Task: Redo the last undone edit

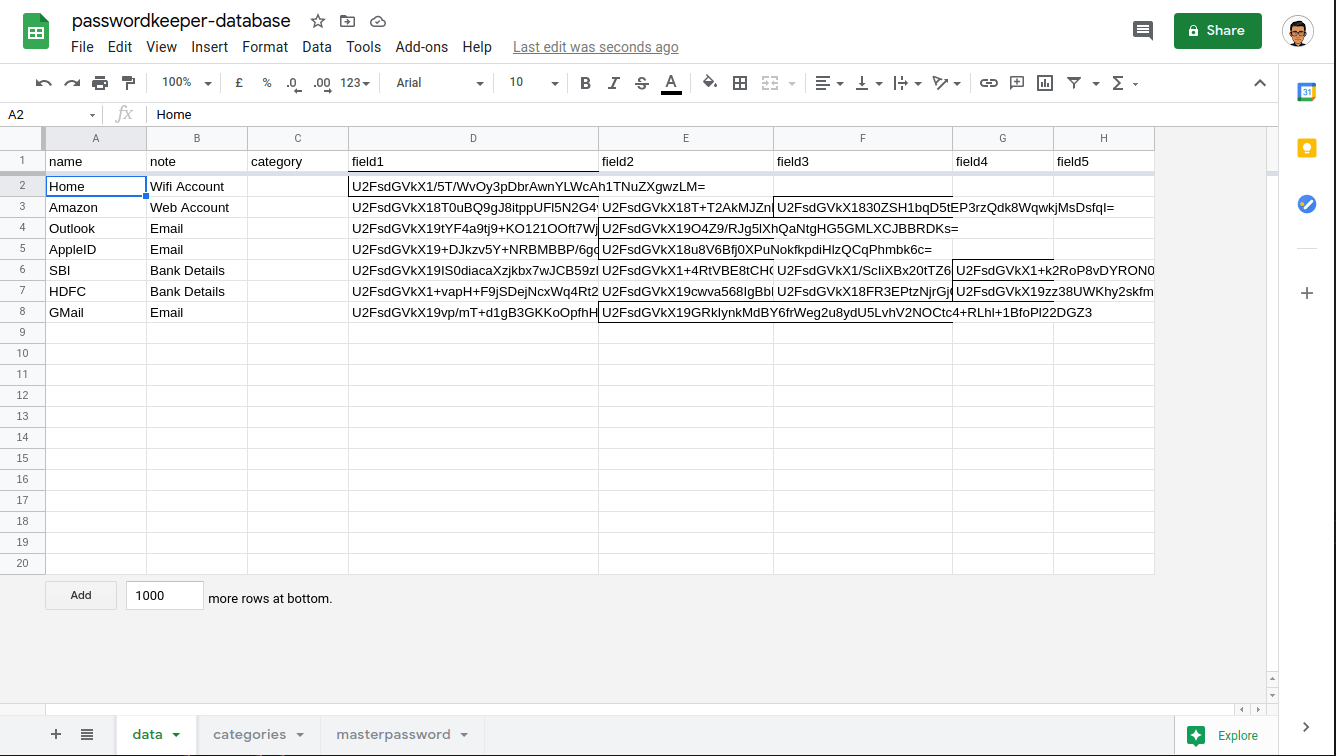Action: click(72, 83)
